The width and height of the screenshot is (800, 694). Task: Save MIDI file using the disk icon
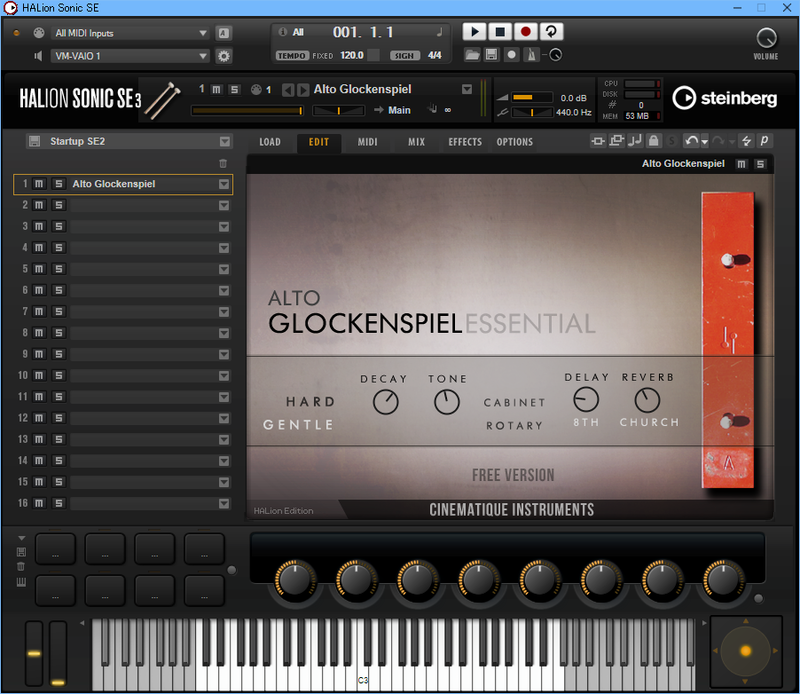491,55
